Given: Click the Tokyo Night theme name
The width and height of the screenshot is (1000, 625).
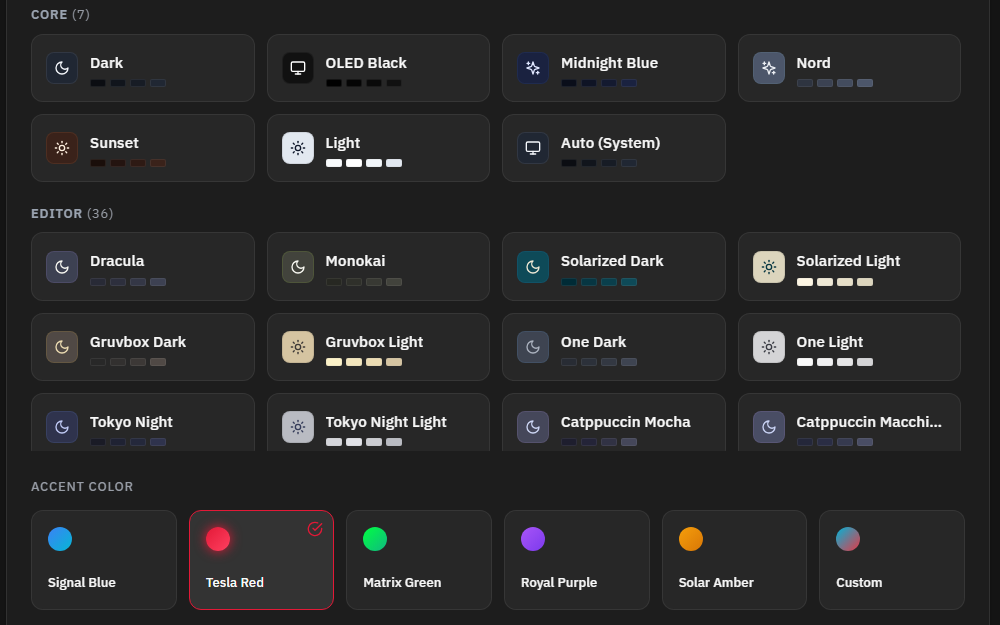Looking at the screenshot, I should click(x=131, y=422).
